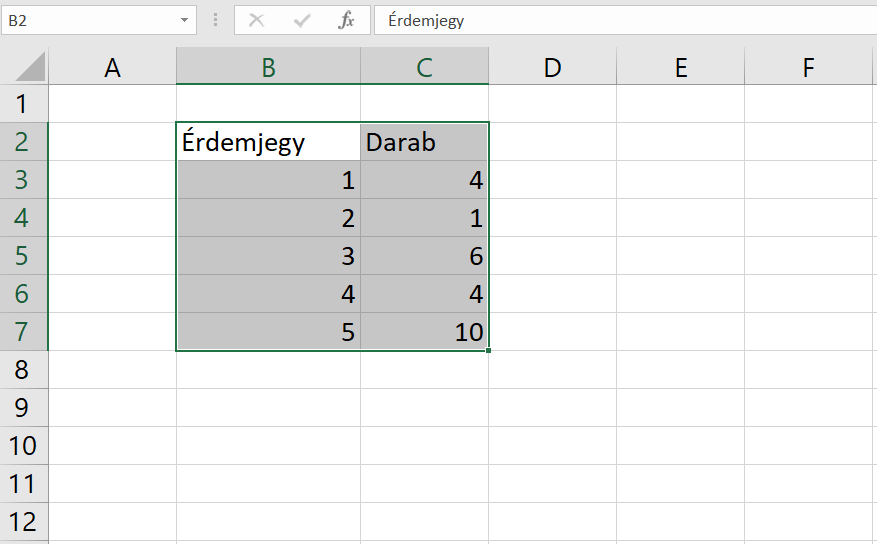Select column D header

[552, 67]
